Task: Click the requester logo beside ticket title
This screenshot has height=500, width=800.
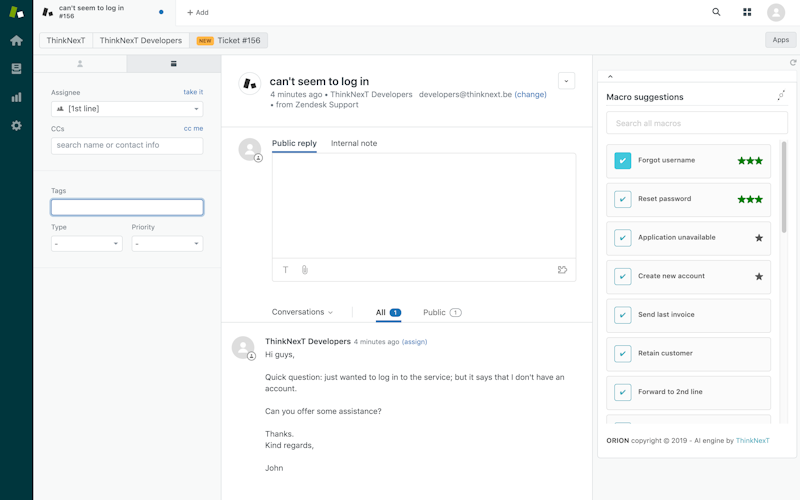Action: pyautogui.click(x=250, y=83)
